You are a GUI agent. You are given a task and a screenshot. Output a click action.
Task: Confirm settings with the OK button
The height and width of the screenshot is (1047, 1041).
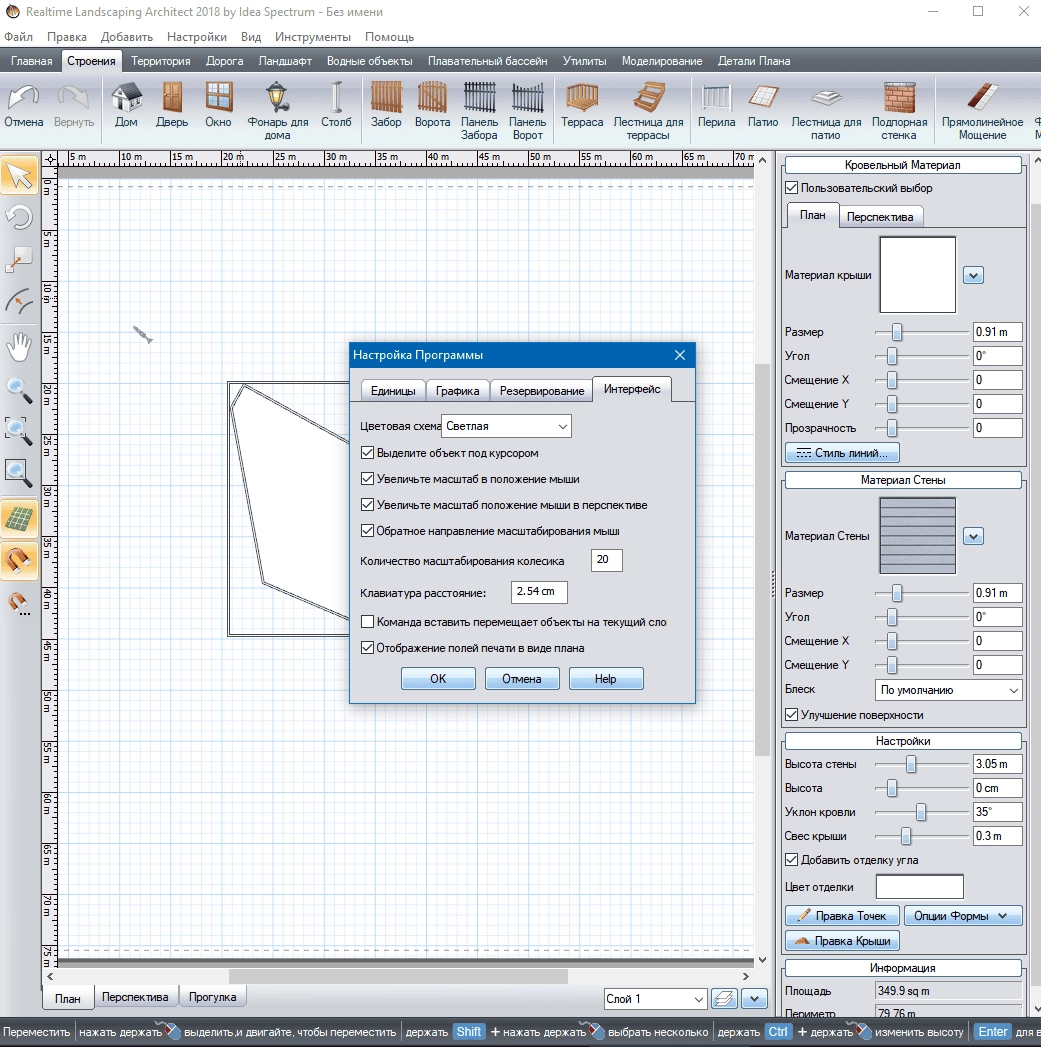[x=438, y=678]
